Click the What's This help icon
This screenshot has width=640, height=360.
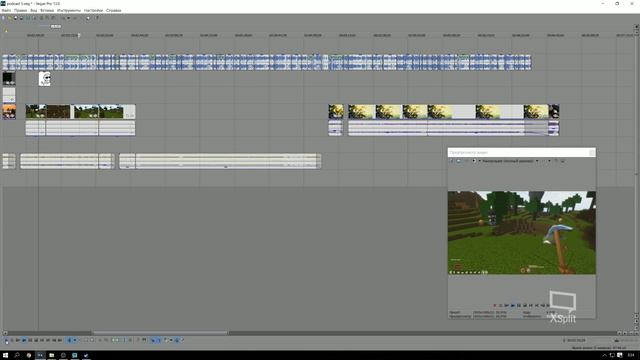[x=97, y=18]
